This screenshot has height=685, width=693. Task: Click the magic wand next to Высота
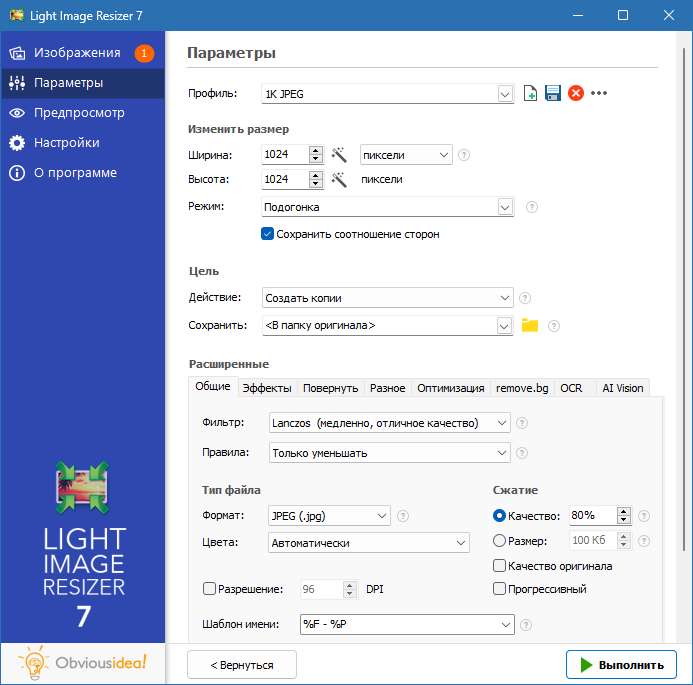click(x=339, y=179)
